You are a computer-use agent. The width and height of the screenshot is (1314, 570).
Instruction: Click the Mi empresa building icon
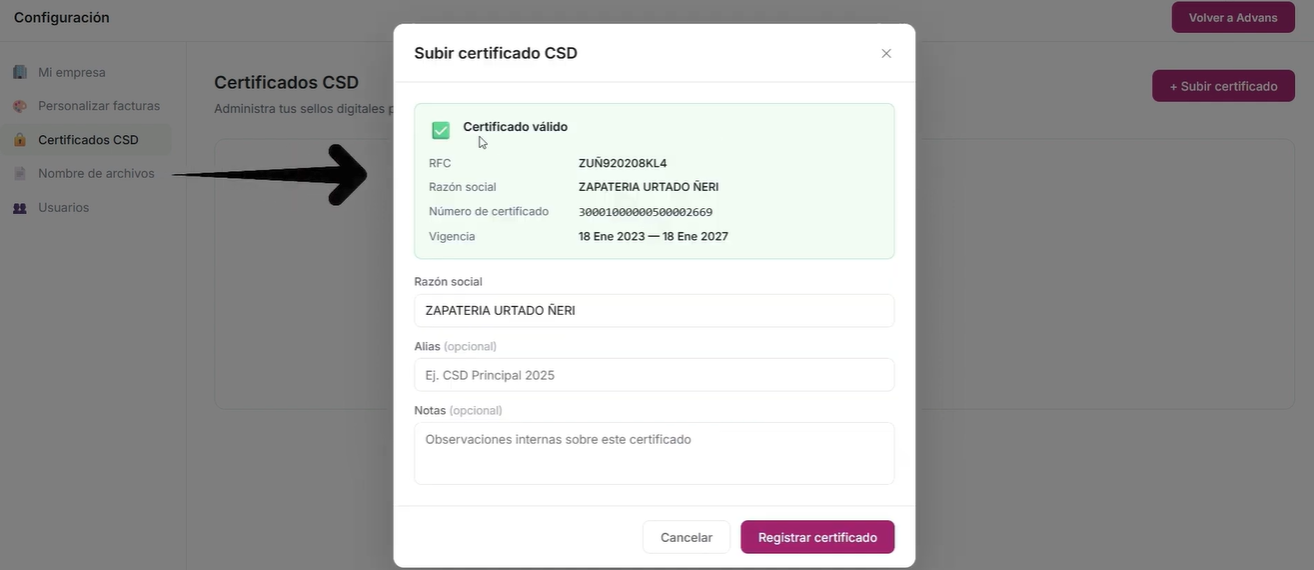20,72
